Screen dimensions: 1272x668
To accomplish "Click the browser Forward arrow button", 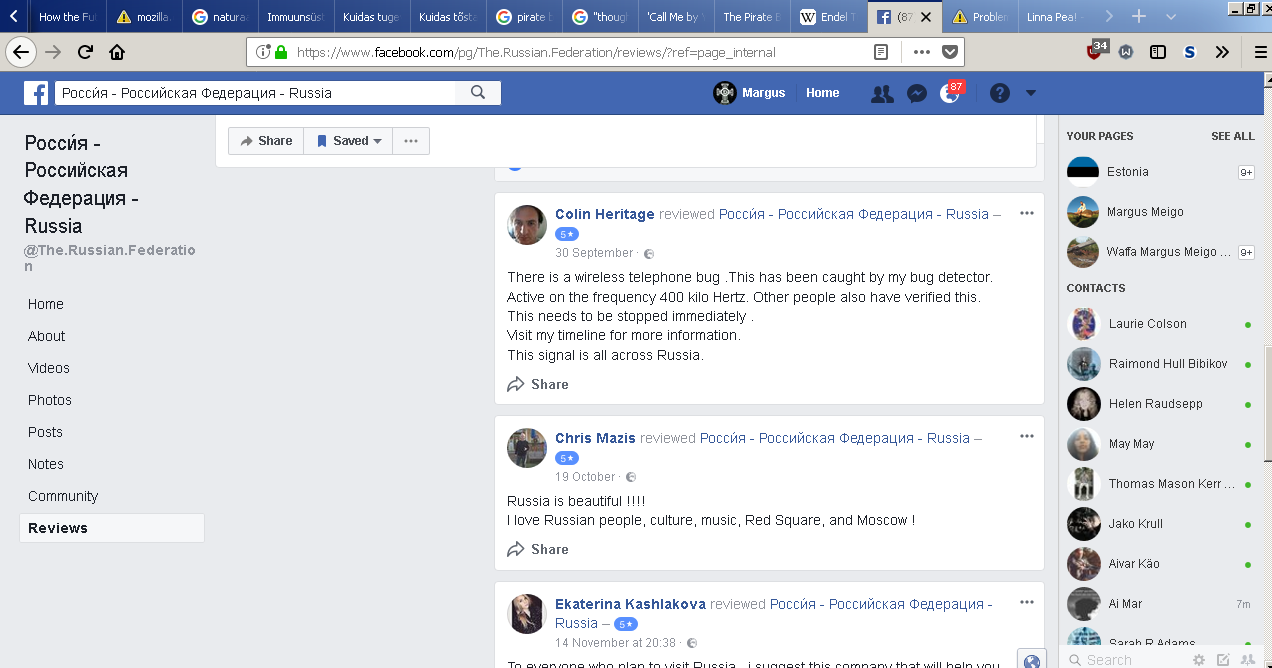I will [x=53, y=52].
